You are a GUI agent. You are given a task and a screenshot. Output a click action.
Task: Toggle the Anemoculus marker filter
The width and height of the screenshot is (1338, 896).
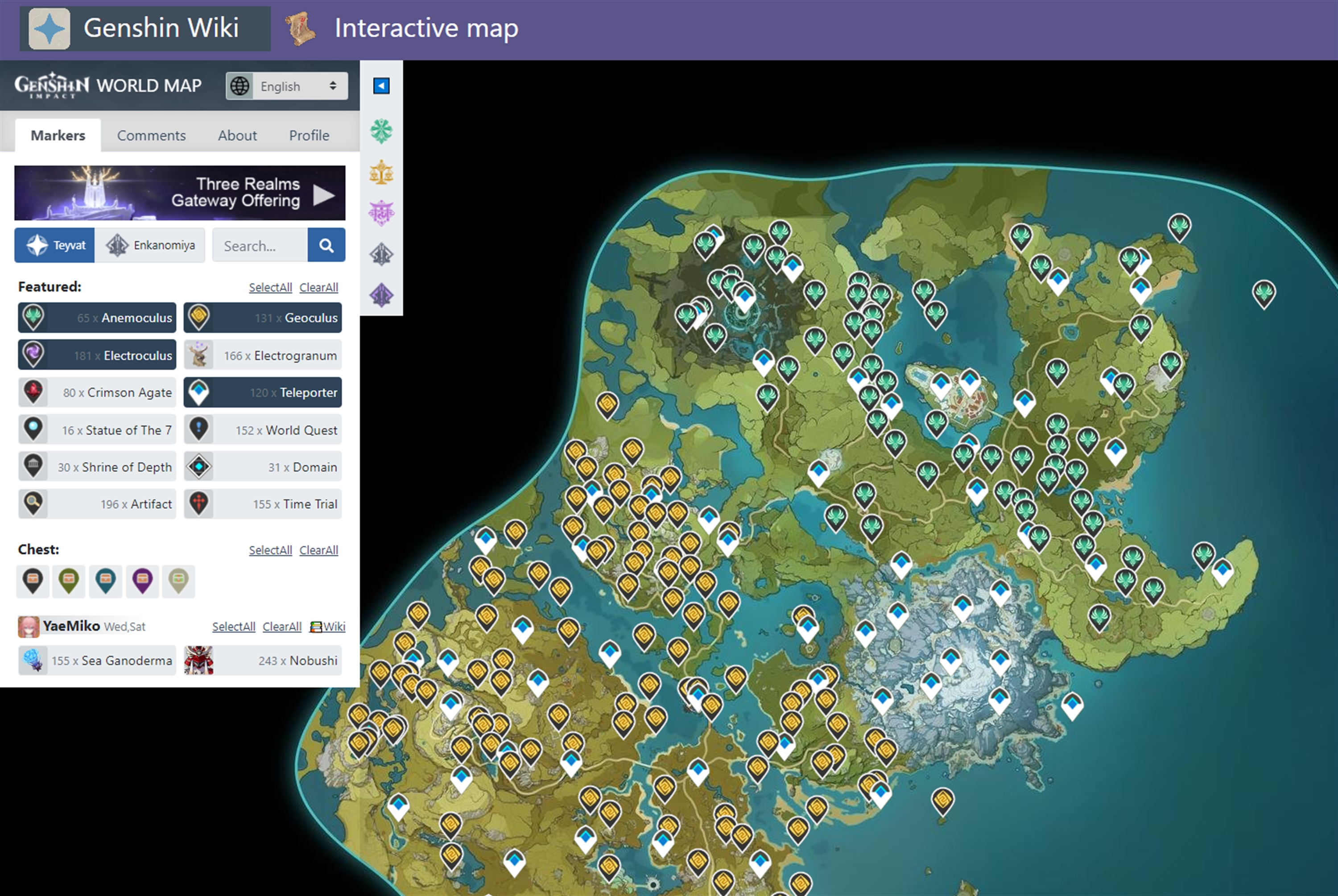pyautogui.click(x=97, y=318)
